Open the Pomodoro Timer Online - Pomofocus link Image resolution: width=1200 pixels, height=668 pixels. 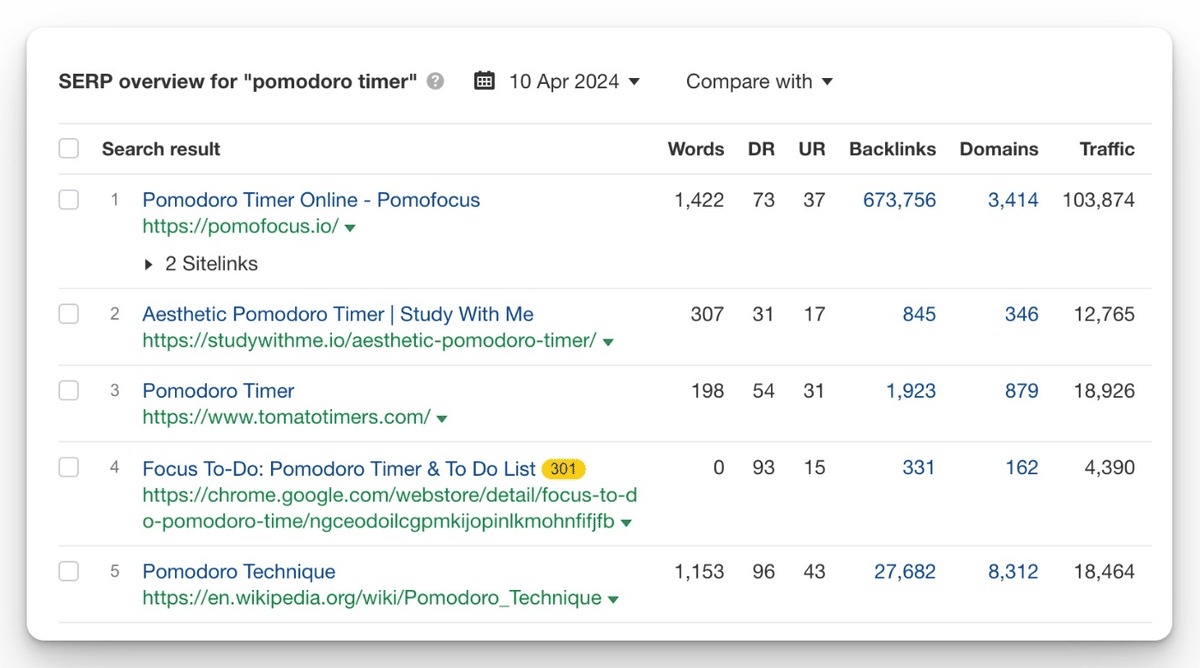311,200
